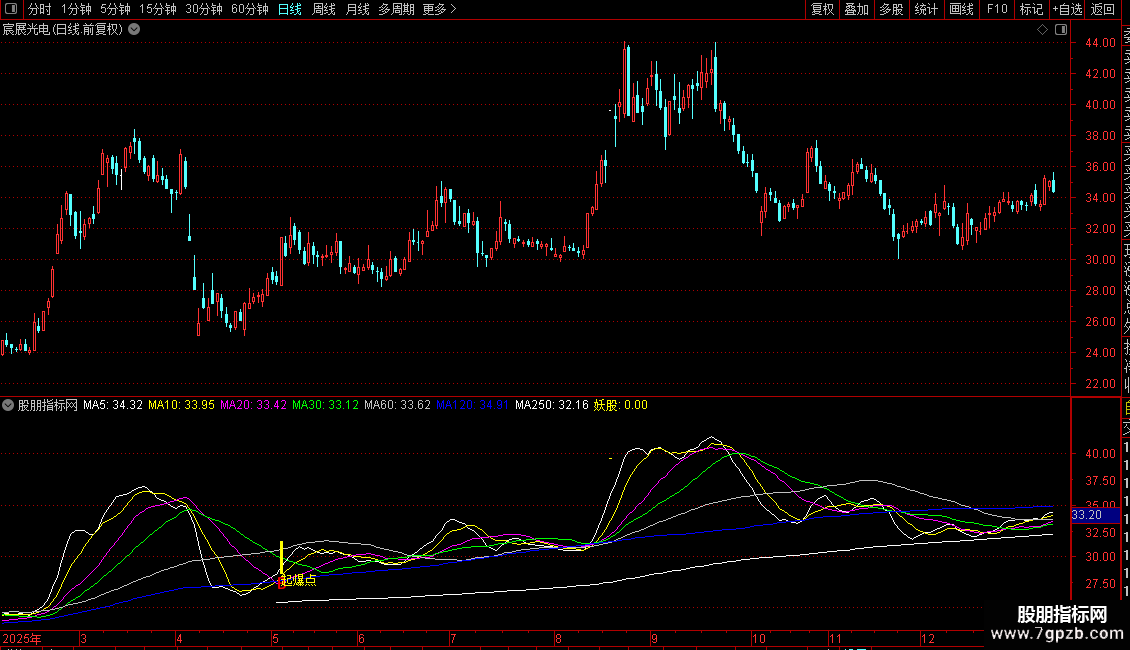Switch to the 分时 intraday view
This screenshot has height=650, width=1130.
tap(39, 10)
